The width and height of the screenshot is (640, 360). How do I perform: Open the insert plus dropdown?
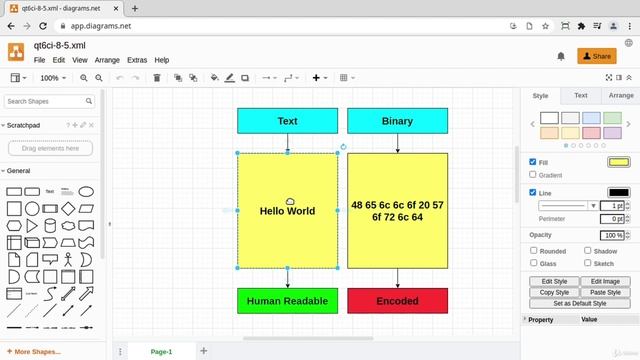320,78
